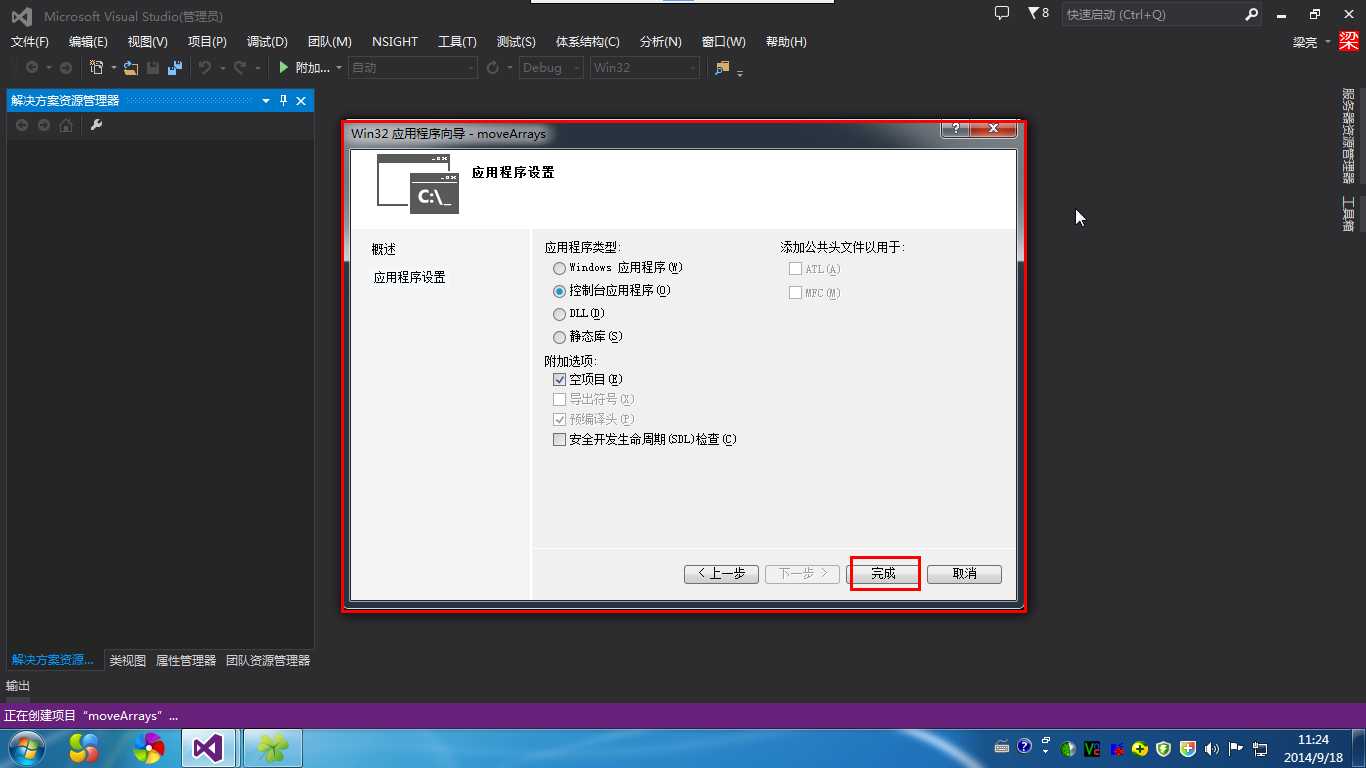The image size is (1366, 768).
Task: Click the Home icon in Solution Explorer
Action: click(x=66, y=125)
